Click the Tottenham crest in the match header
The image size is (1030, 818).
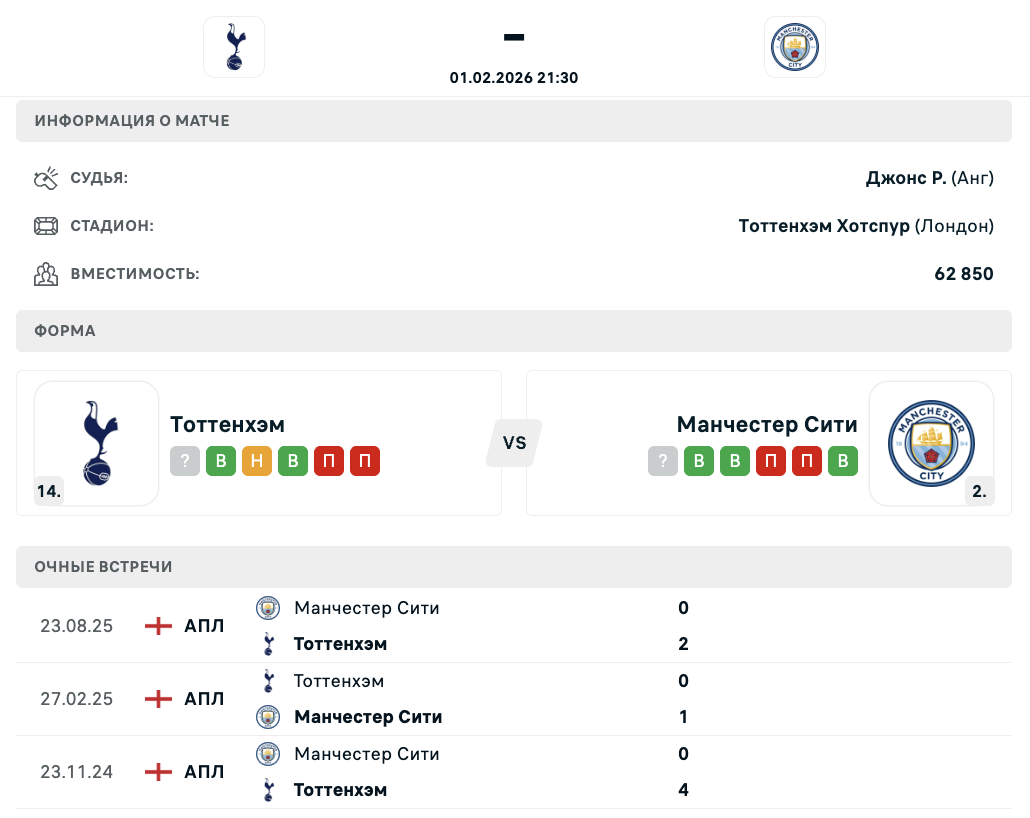coord(234,47)
